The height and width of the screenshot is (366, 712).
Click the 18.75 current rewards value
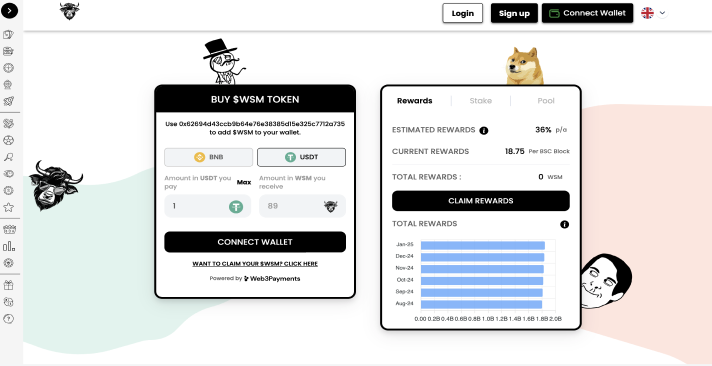click(514, 151)
